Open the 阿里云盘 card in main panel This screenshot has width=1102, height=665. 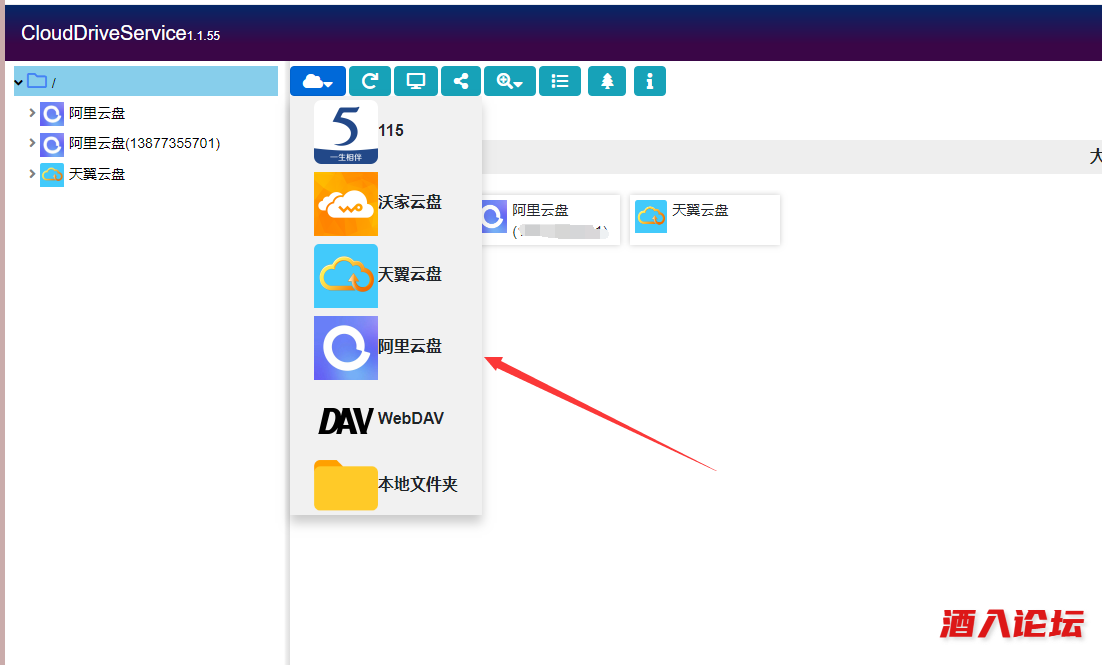[x=551, y=220]
